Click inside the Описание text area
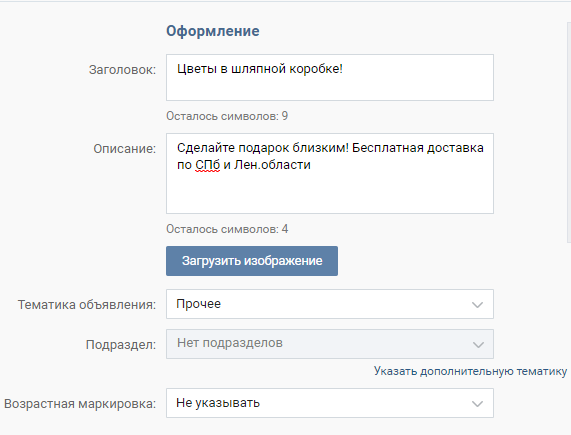Viewport: 571px width, 435px height. coord(330,173)
